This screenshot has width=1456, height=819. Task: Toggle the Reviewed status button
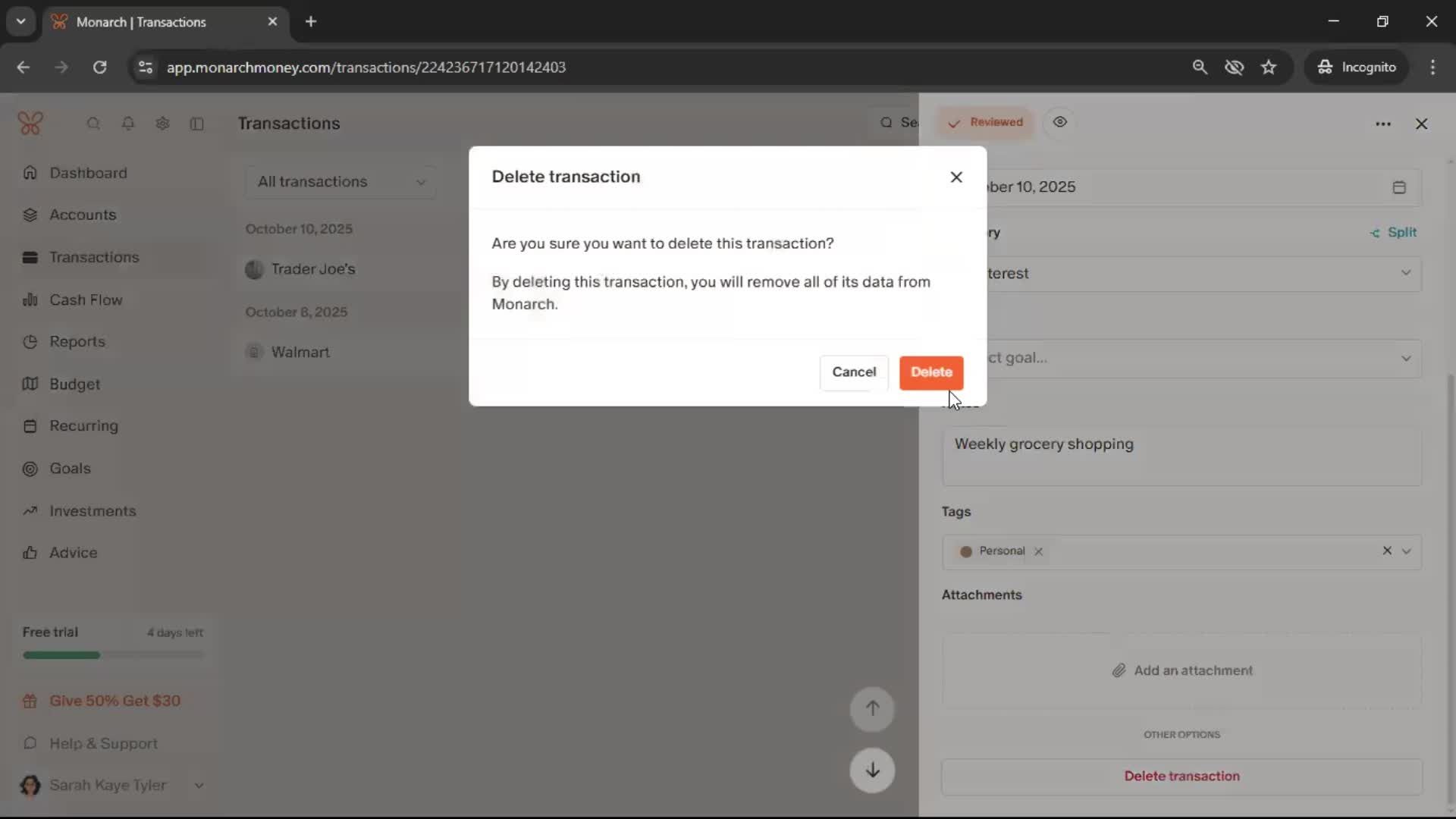tap(986, 122)
